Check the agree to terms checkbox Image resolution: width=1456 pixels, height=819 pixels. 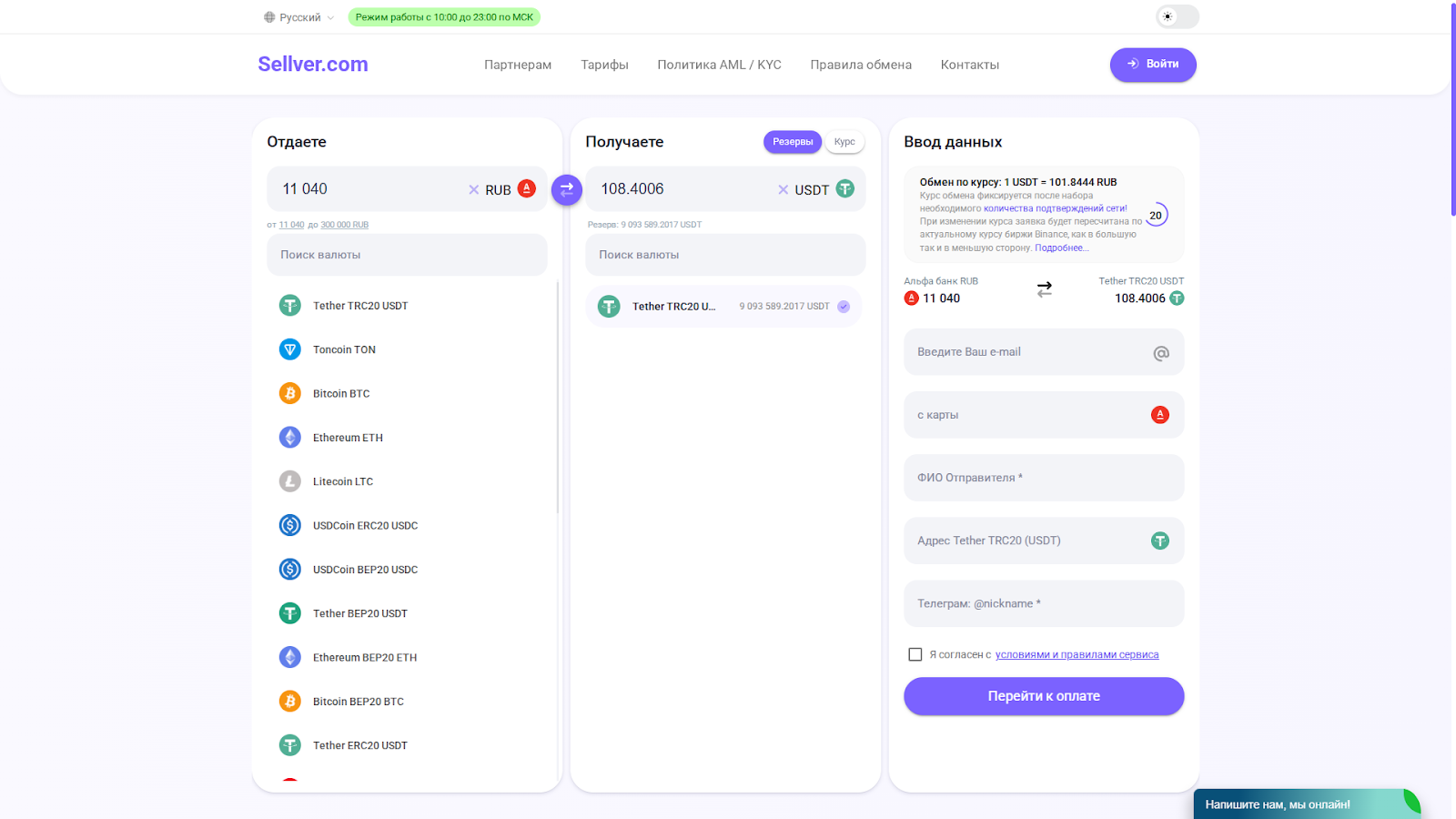pyautogui.click(x=915, y=654)
